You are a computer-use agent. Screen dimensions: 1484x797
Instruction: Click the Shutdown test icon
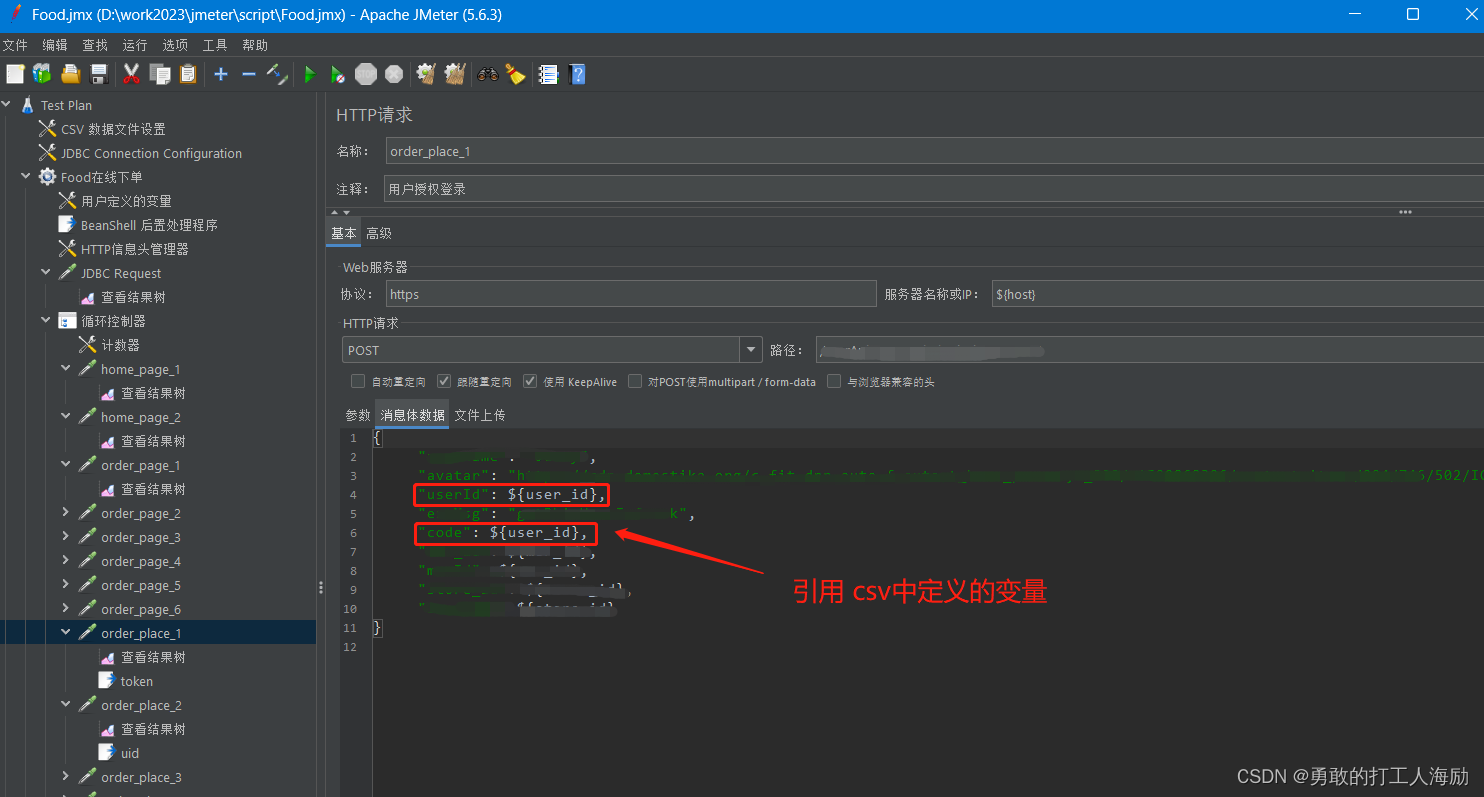(x=394, y=74)
